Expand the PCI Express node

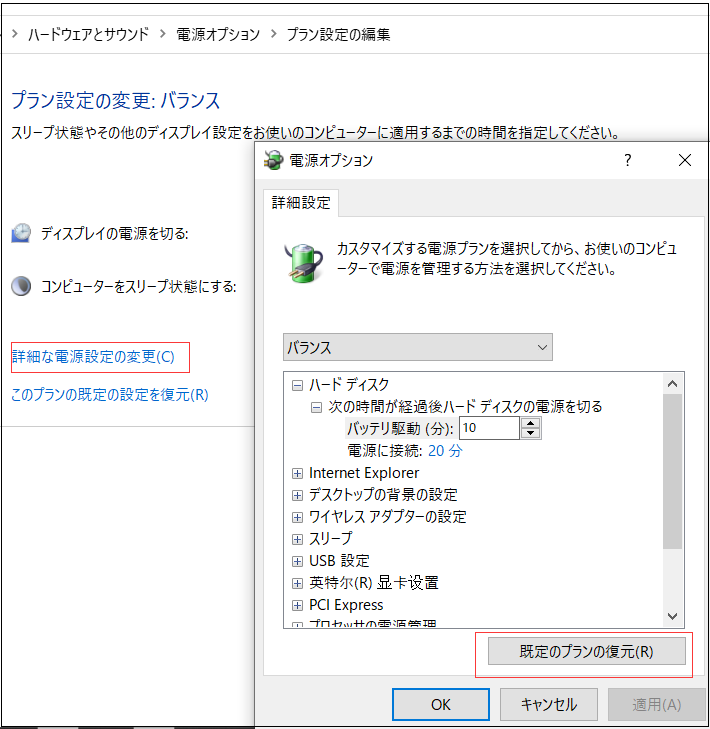click(297, 605)
